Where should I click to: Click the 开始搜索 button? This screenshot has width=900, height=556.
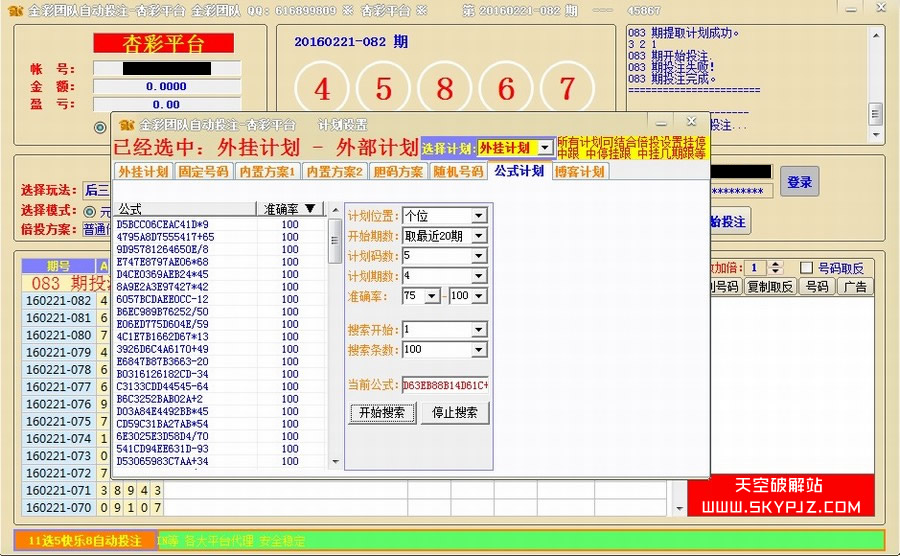tap(382, 413)
